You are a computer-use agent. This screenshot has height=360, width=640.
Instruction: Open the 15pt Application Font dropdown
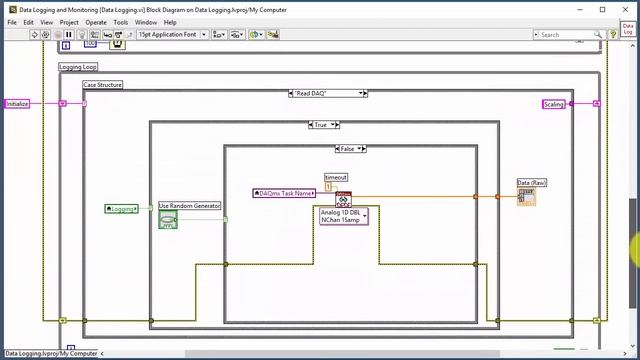point(173,35)
